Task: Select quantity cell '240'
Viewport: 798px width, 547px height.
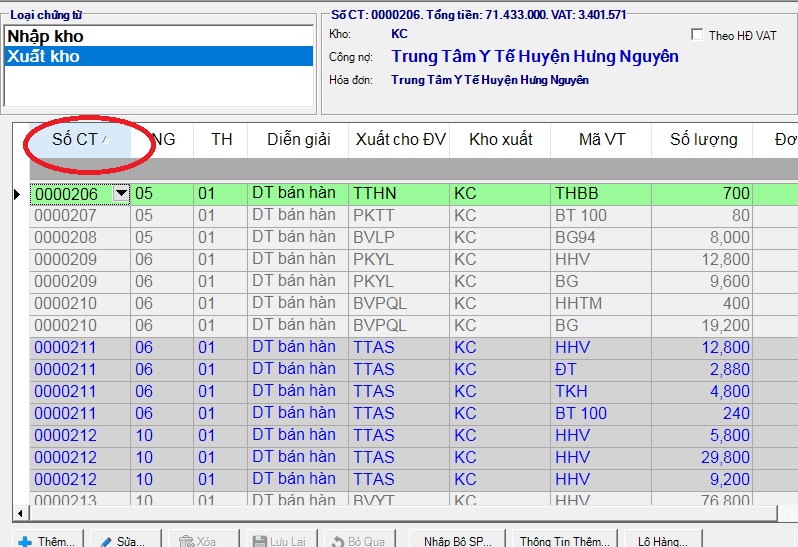Action: click(702, 413)
